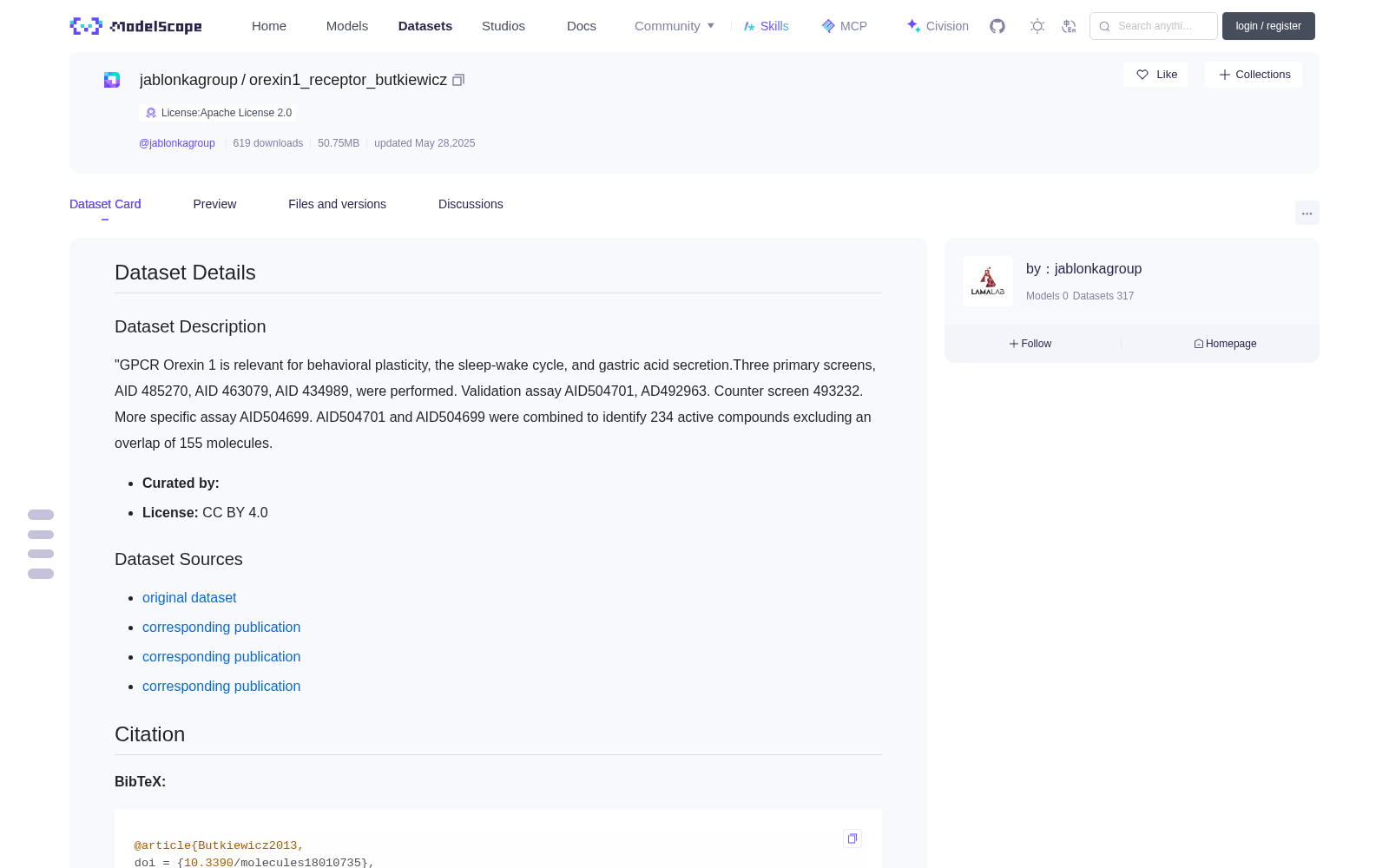Open the Models section

pos(347,26)
